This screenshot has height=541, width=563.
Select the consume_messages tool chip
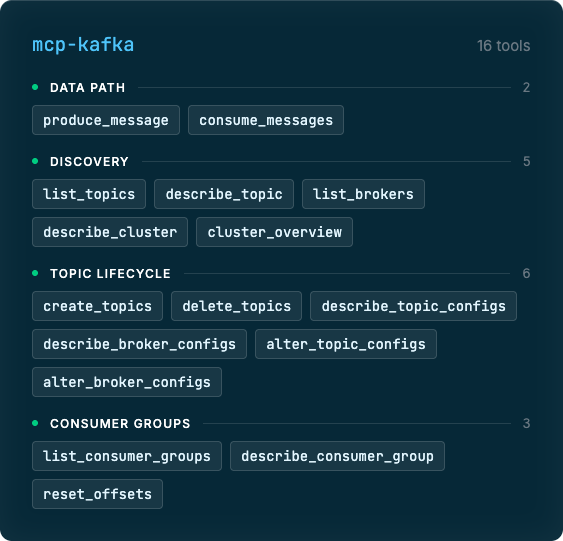pyautogui.click(x=266, y=120)
